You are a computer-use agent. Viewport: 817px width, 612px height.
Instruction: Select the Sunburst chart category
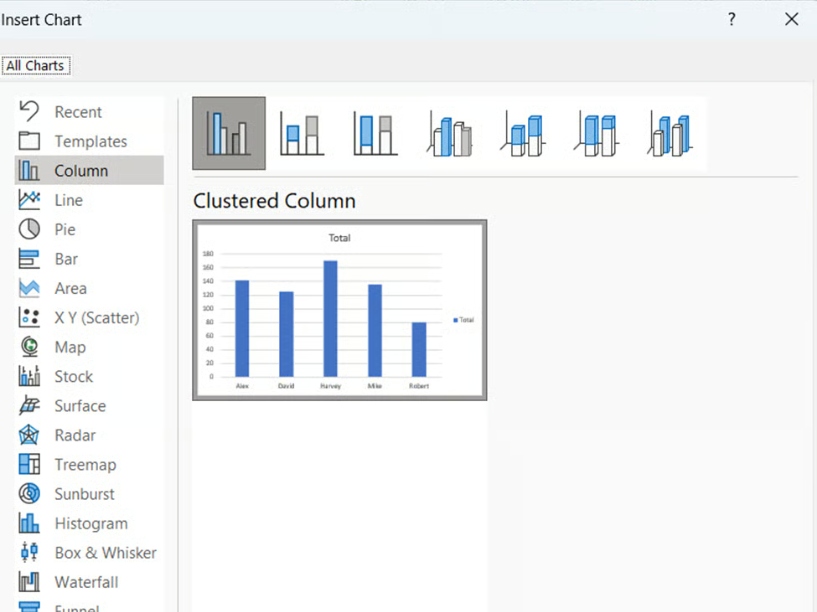point(84,494)
